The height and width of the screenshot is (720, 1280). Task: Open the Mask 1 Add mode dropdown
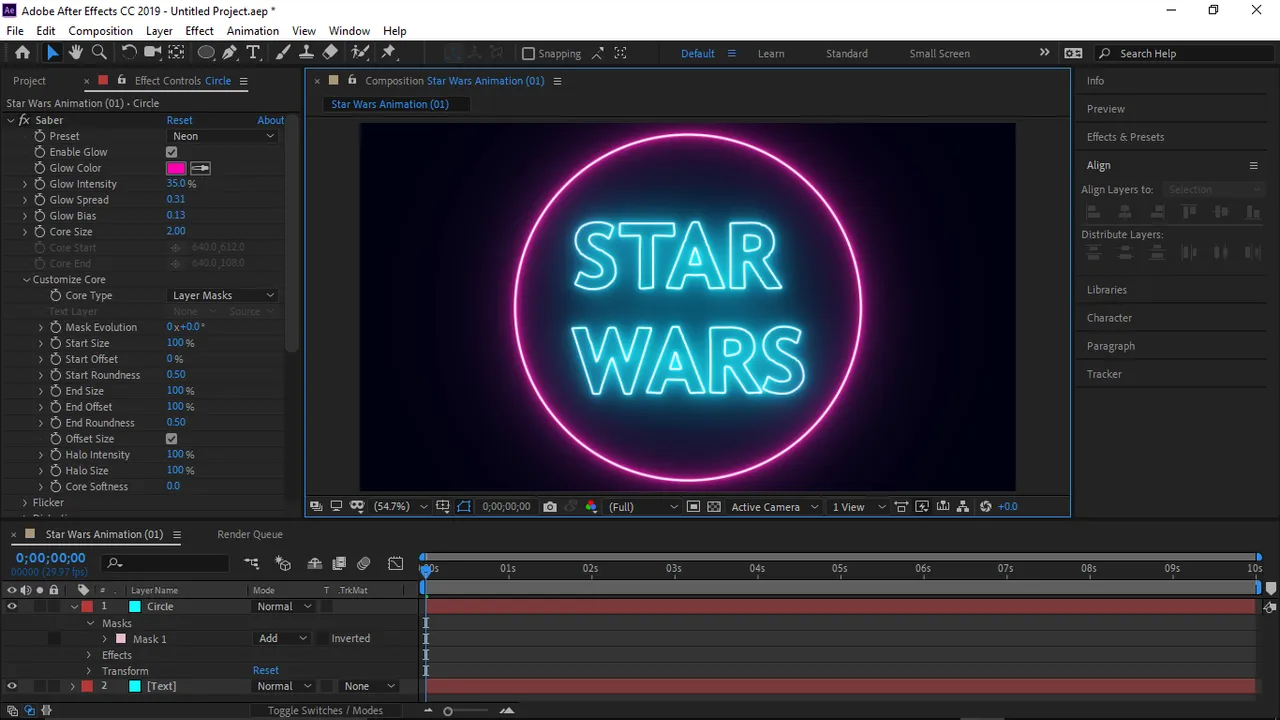282,638
